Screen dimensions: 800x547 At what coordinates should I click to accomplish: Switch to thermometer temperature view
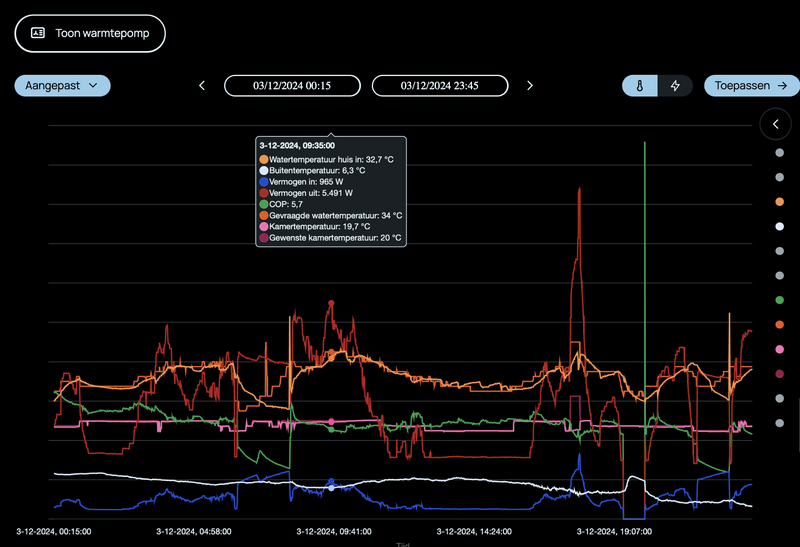coord(640,86)
